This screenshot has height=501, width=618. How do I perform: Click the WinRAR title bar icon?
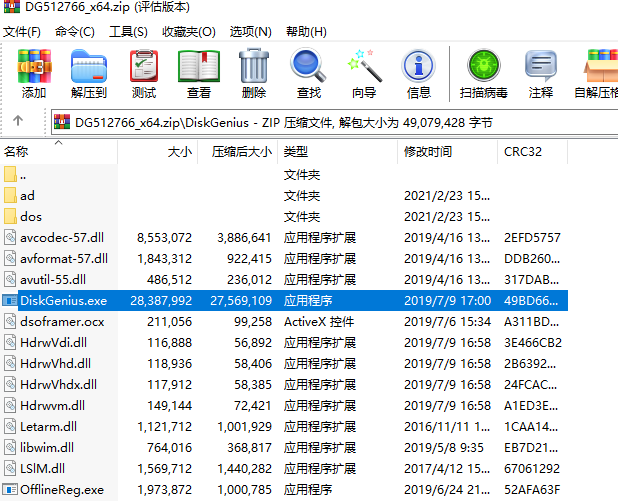[x=12, y=7]
